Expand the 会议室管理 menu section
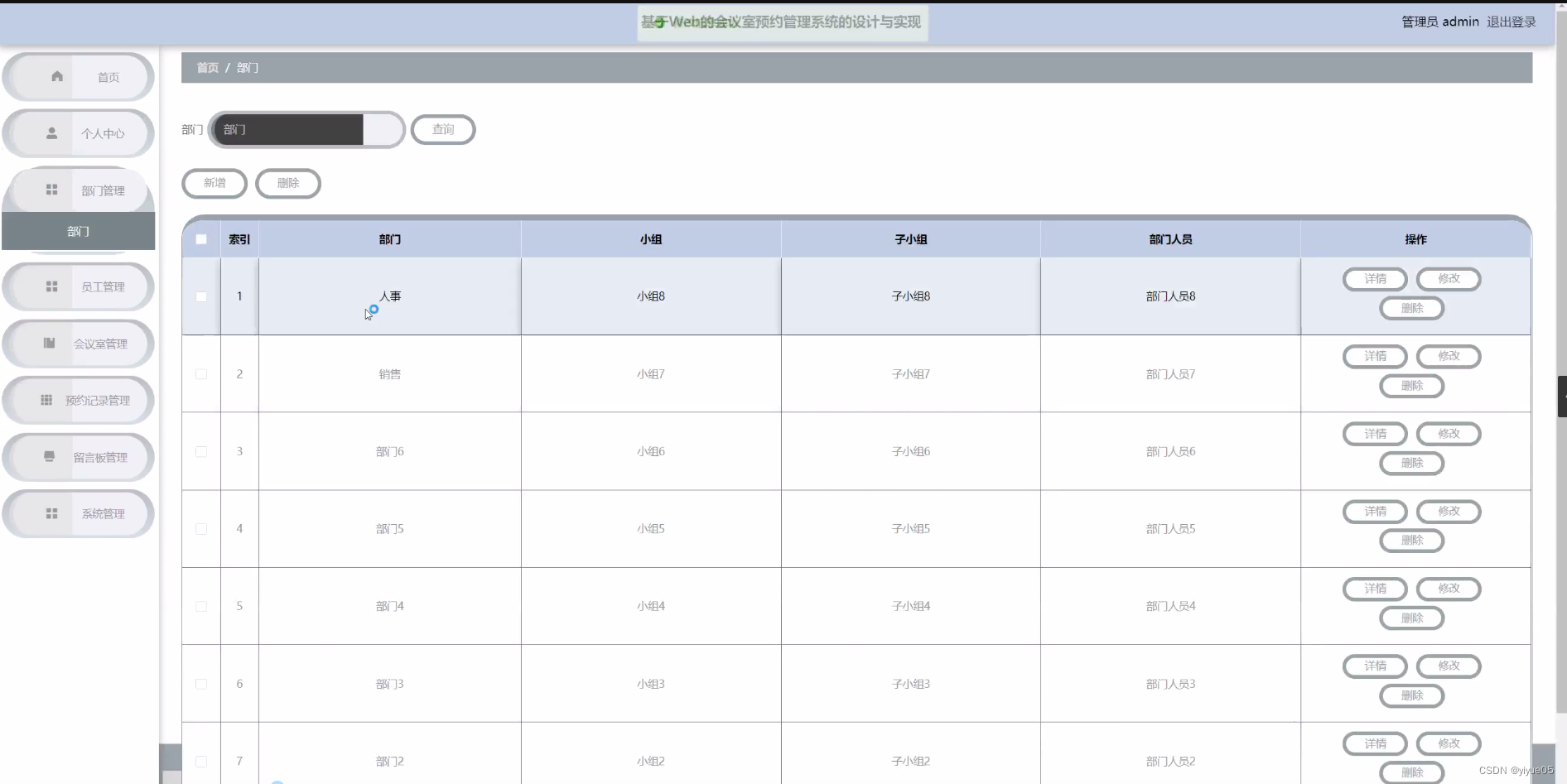Viewport: 1567px width, 784px height. tap(100, 344)
